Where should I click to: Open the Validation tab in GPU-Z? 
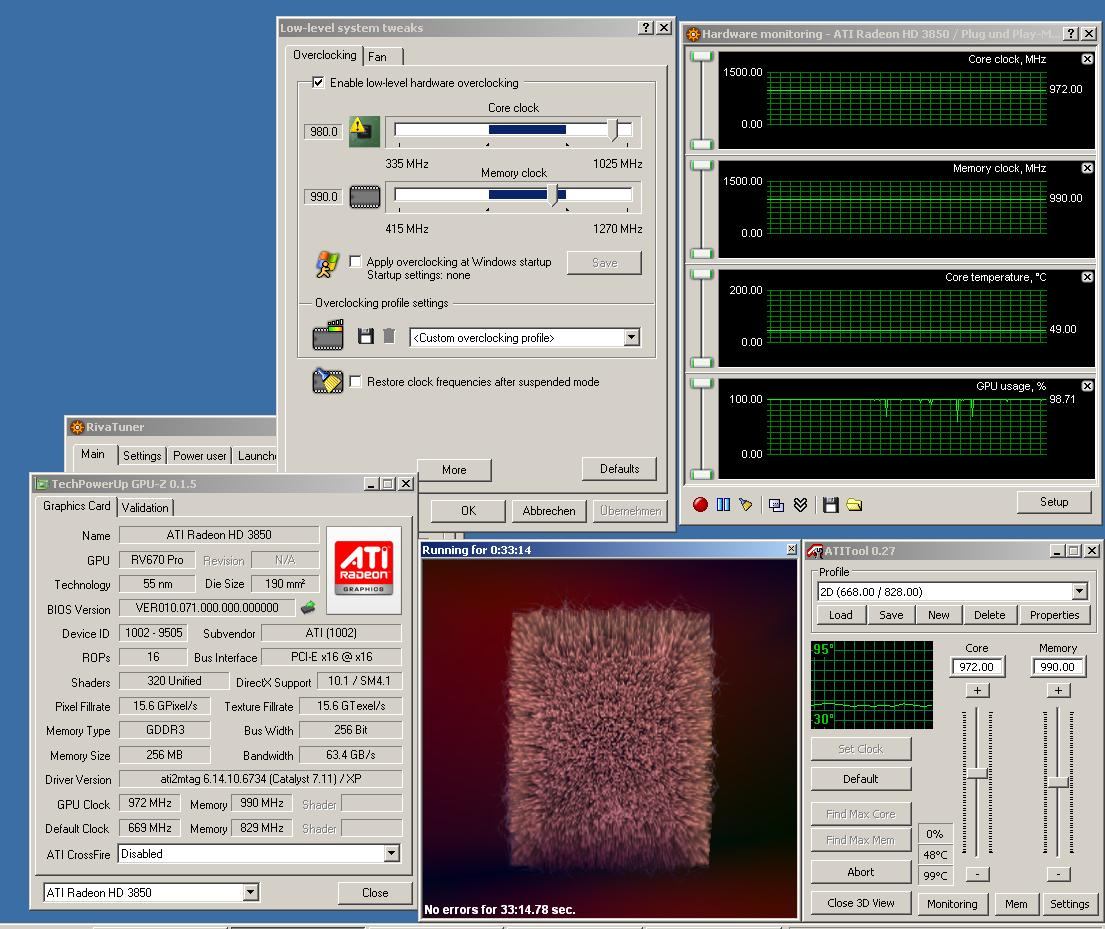[x=145, y=507]
